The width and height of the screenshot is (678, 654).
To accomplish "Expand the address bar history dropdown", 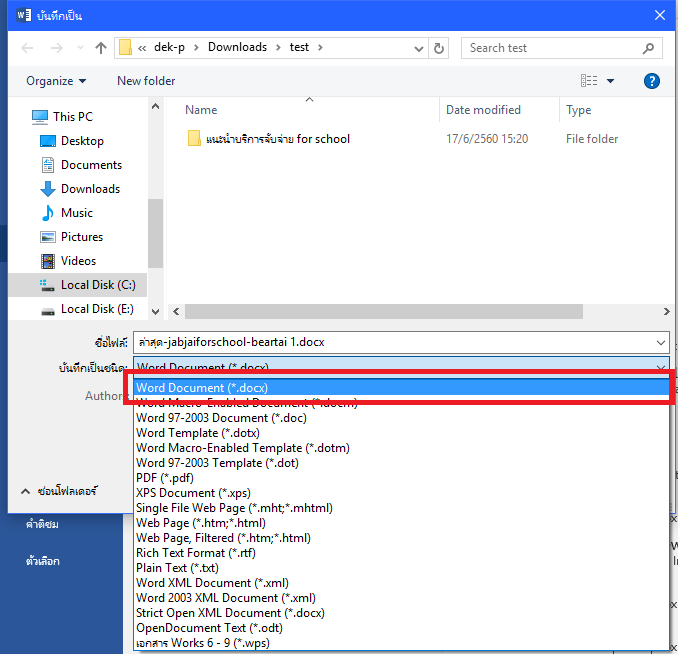I will [418, 48].
